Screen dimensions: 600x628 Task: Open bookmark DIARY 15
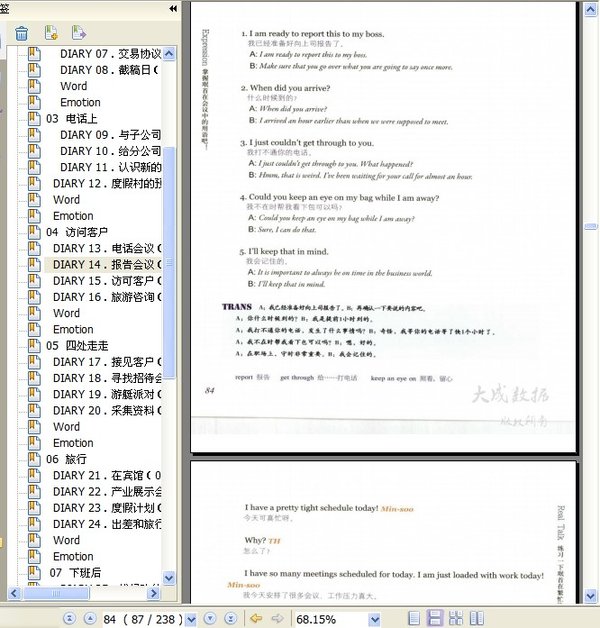tap(107, 281)
